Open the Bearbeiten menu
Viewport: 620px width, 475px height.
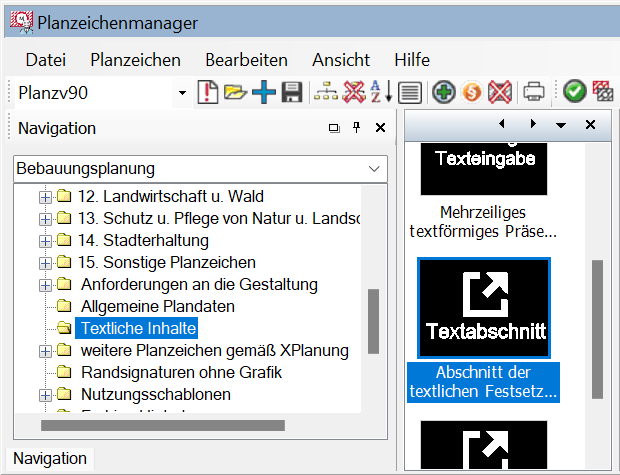coord(246,60)
